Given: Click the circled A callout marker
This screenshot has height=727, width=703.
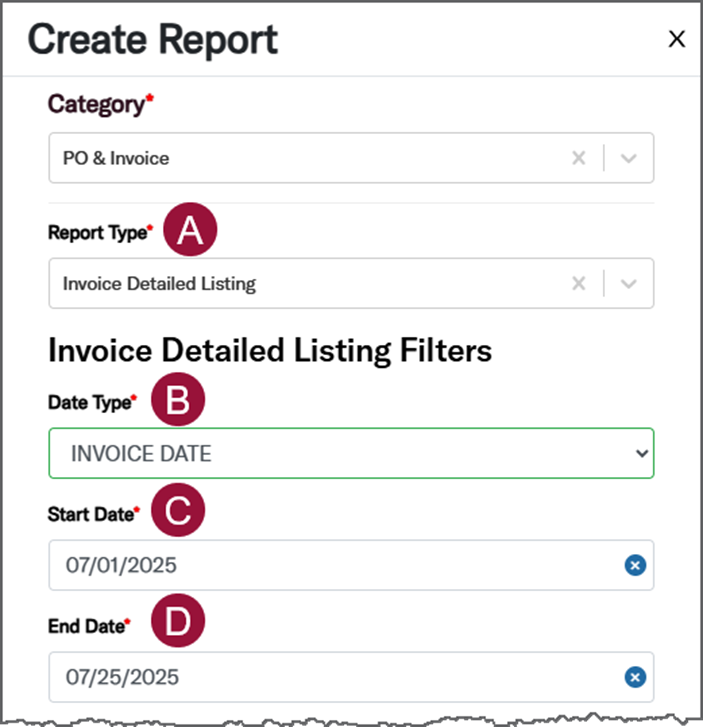Looking at the screenshot, I should click(190, 232).
